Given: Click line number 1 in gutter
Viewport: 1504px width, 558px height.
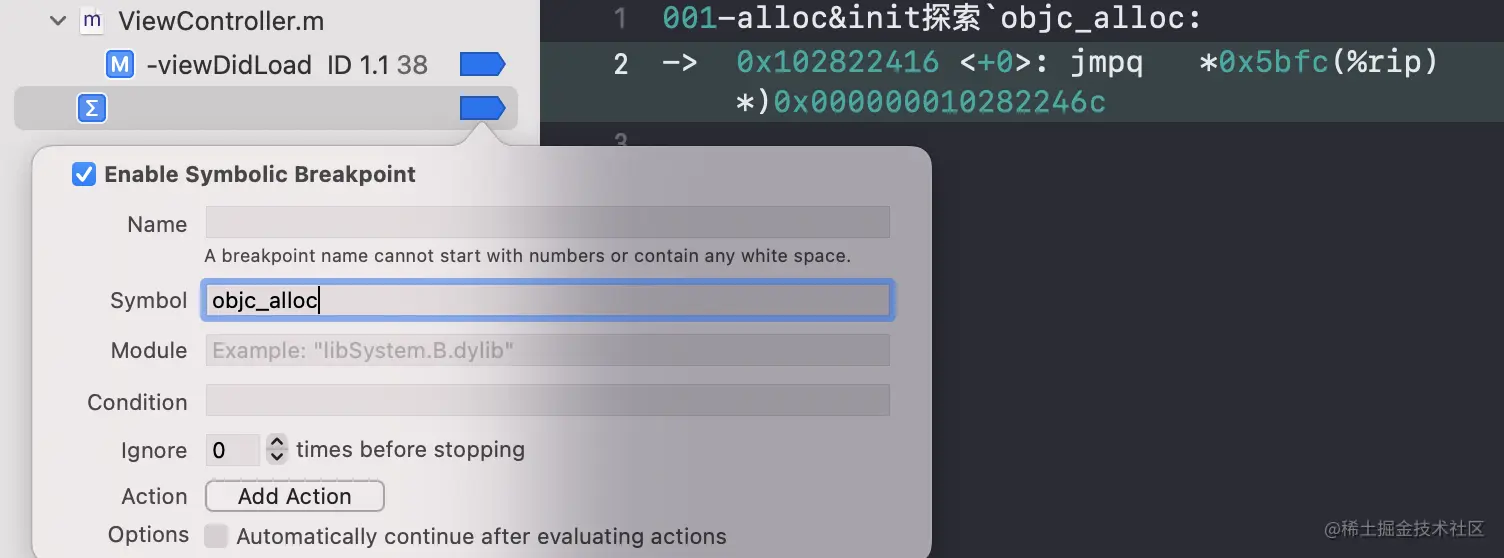Looking at the screenshot, I should 621,18.
